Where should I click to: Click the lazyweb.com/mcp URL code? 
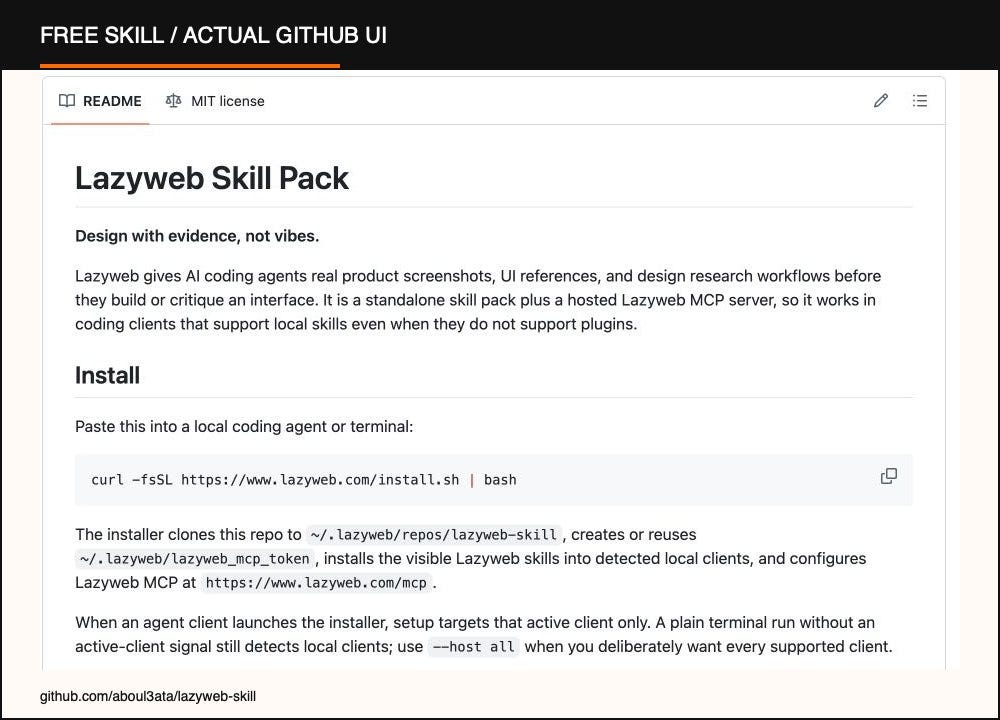pos(316,583)
